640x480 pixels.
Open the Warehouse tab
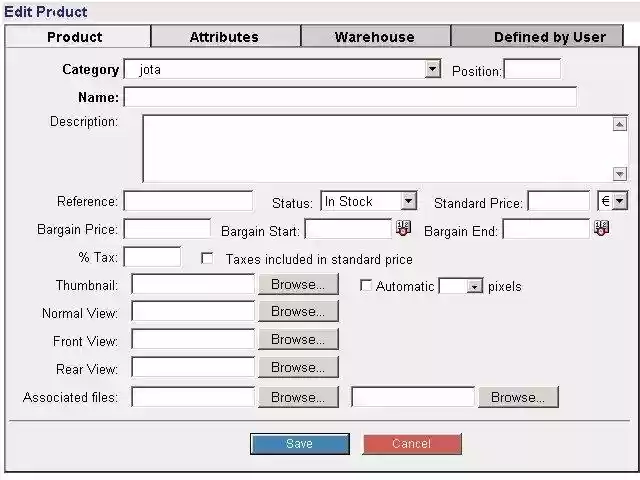click(376, 37)
